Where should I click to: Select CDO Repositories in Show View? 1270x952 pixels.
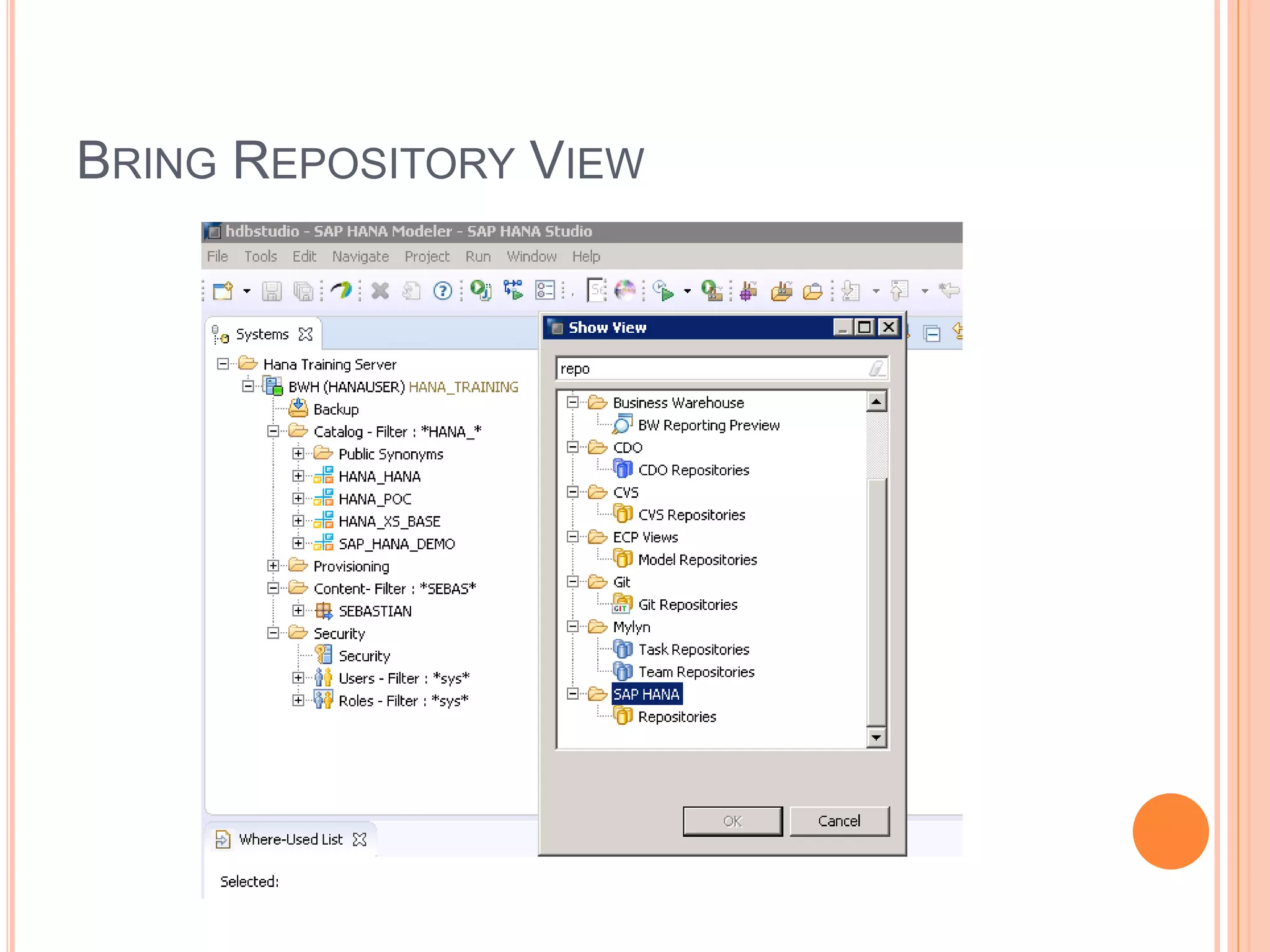pos(693,470)
